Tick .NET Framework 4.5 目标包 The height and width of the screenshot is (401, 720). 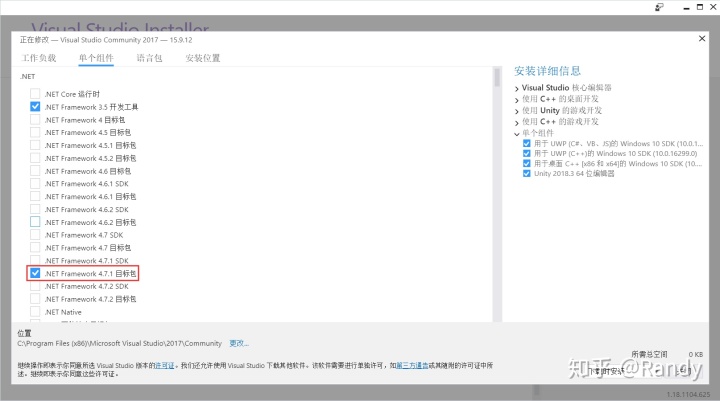click(x=35, y=132)
